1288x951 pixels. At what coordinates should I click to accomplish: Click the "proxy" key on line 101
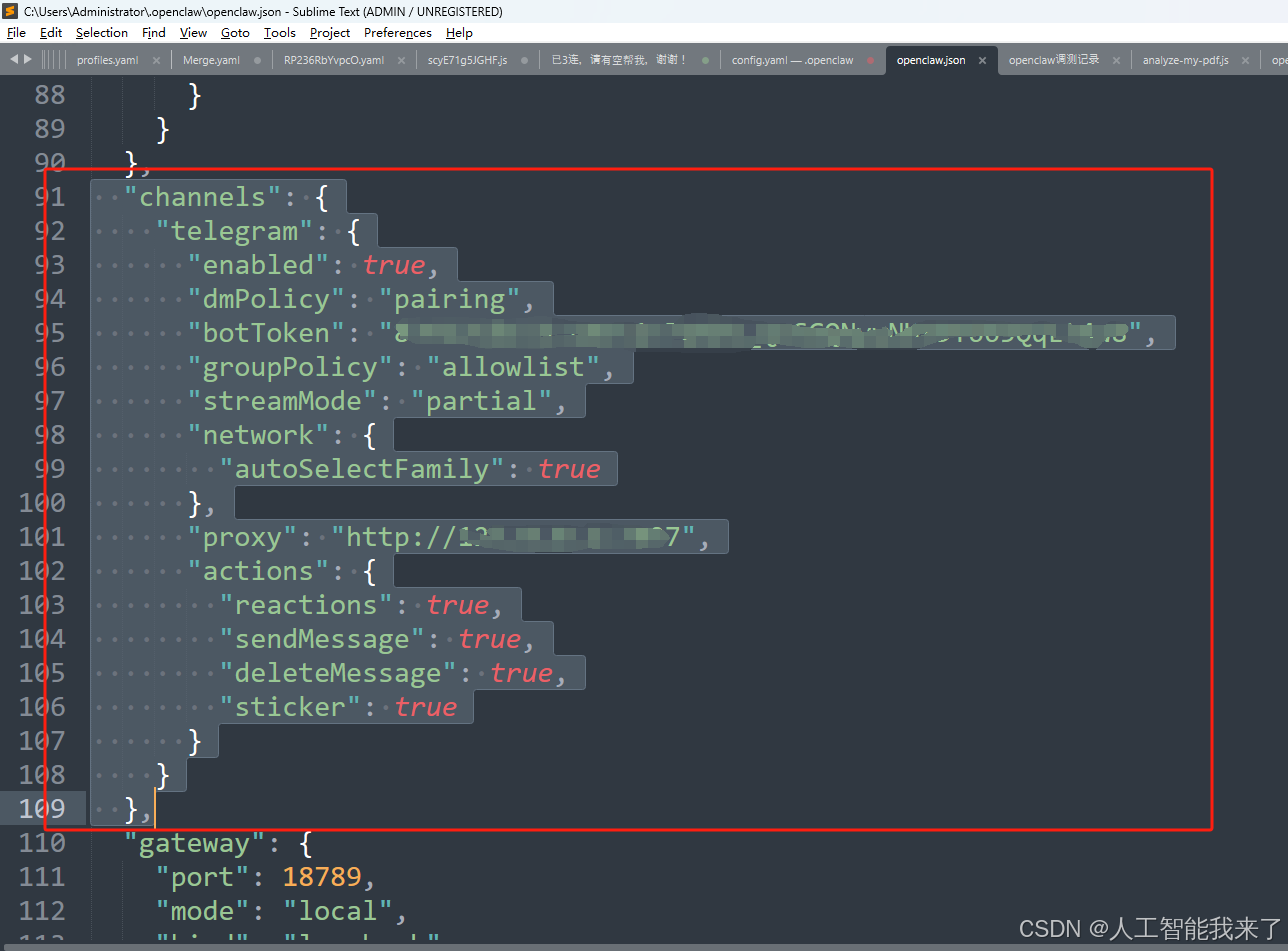coord(243,536)
